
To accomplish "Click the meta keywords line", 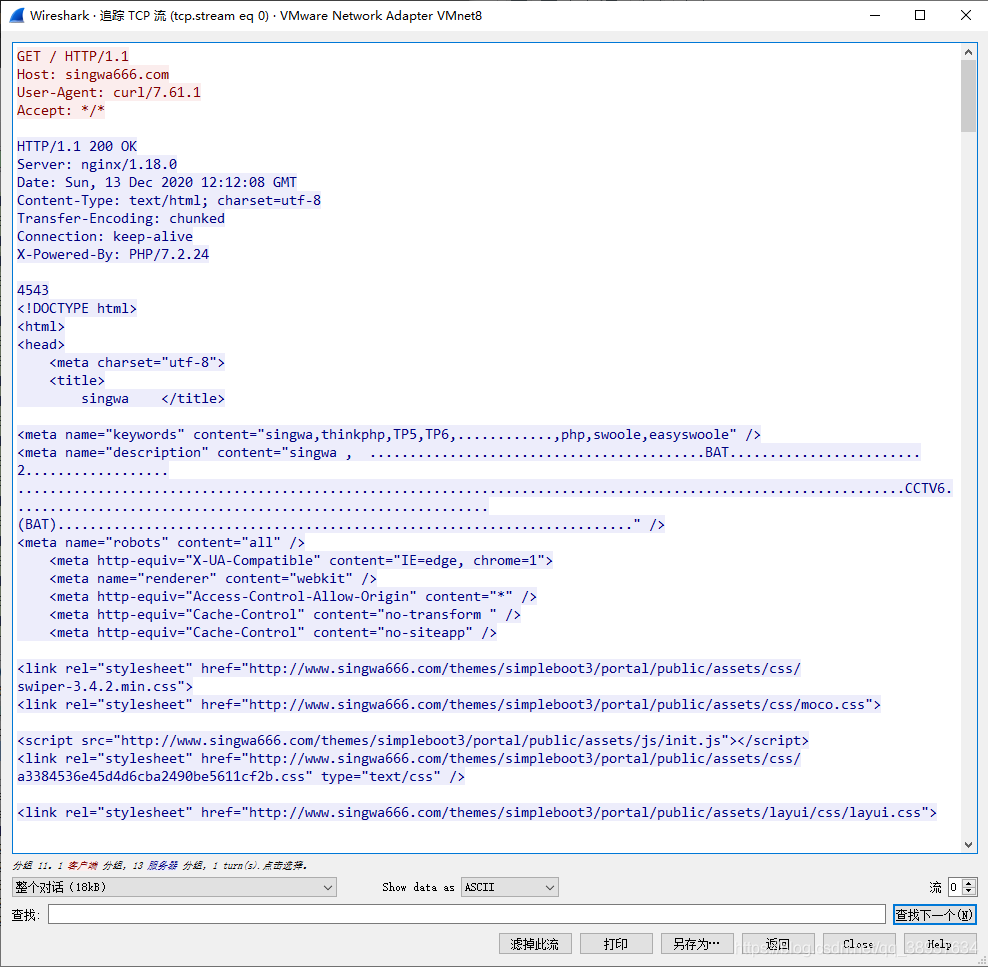I will [x=389, y=435].
